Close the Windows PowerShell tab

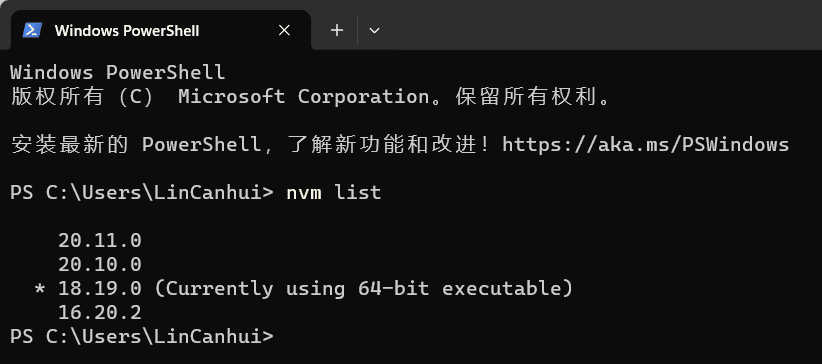(x=284, y=30)
